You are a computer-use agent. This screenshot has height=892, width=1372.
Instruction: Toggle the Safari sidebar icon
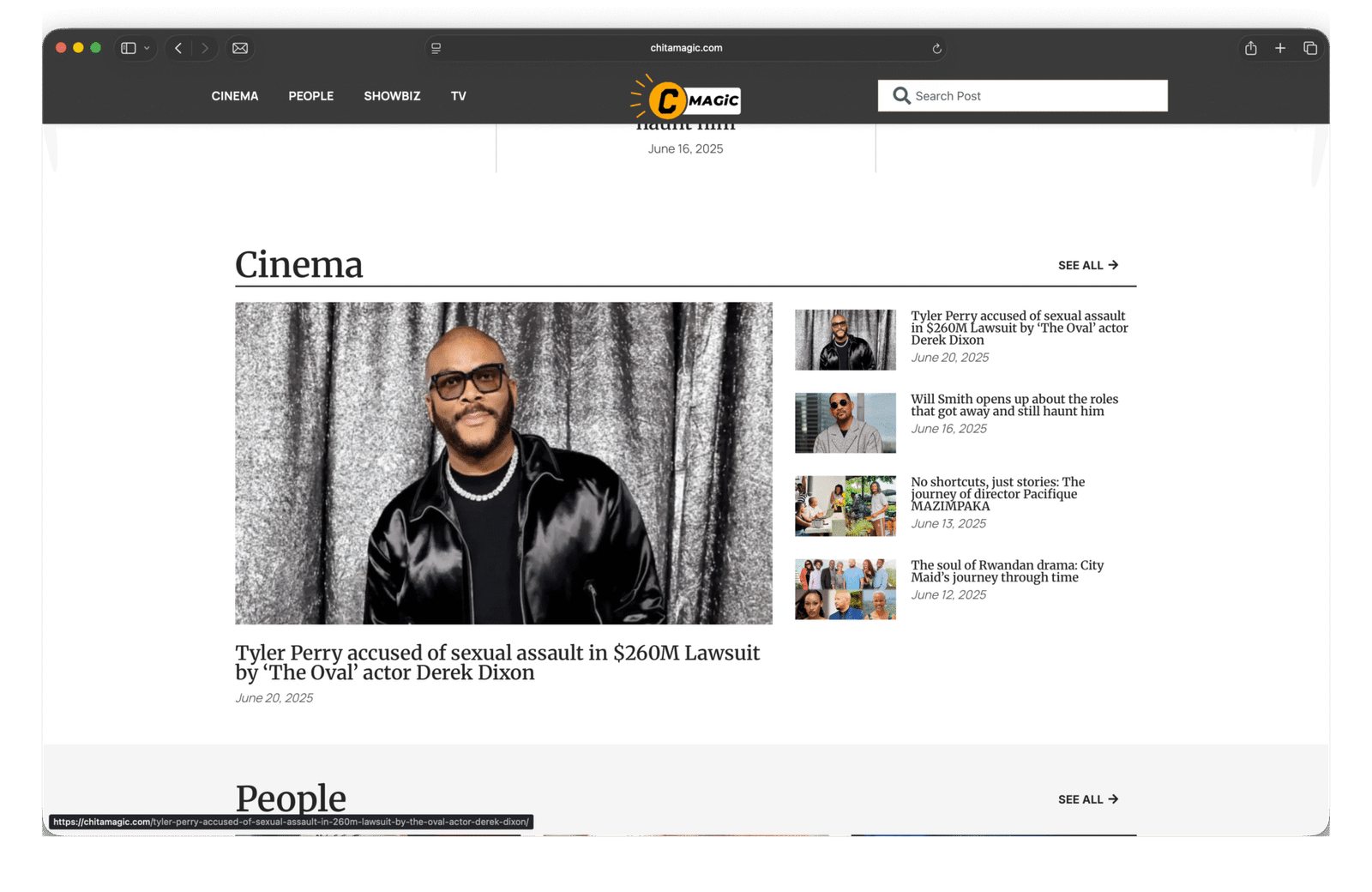(129, 48)
